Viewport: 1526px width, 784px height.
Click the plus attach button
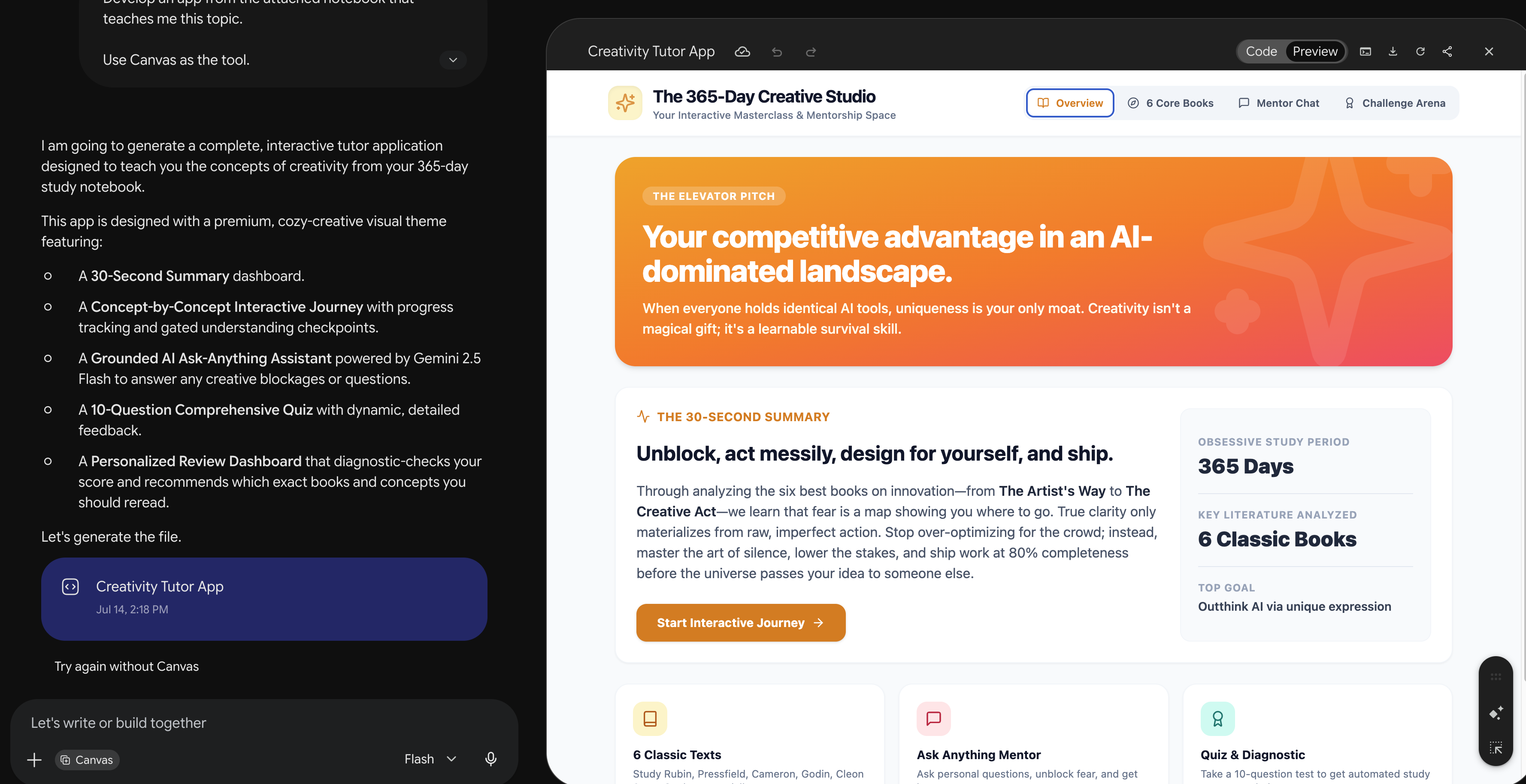point(34,759)
